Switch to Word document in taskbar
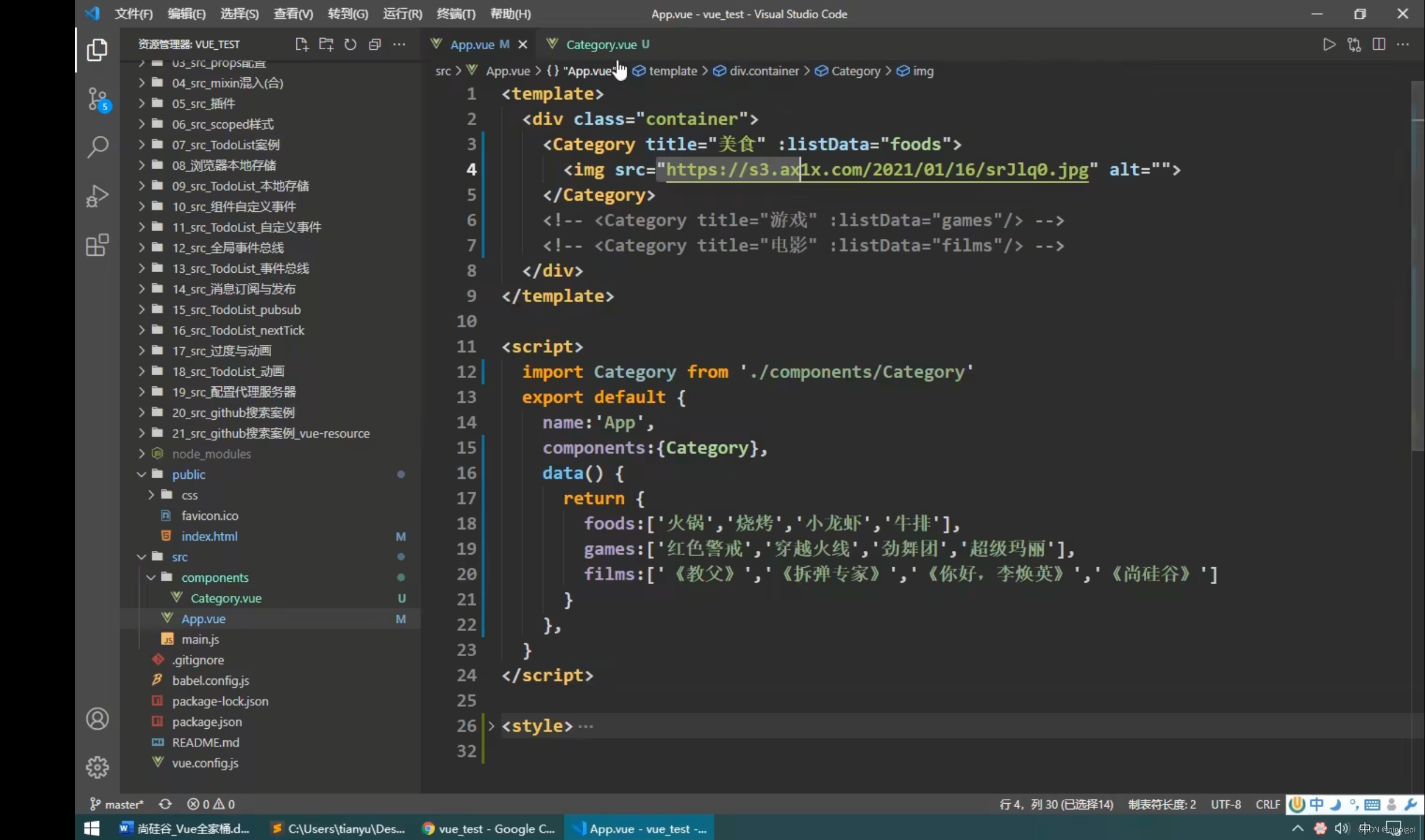The height and width of the screenshot is (840, 1425). tap(185, 828)
